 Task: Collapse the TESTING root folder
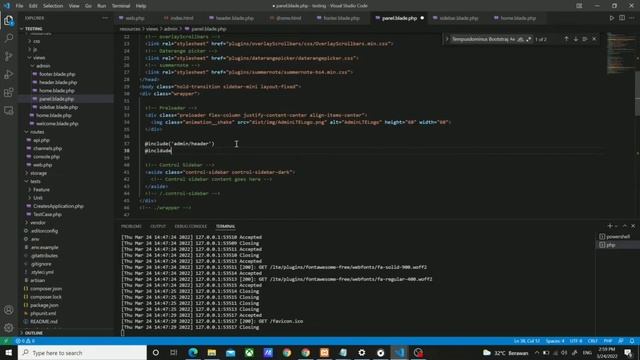pos(33,29)
